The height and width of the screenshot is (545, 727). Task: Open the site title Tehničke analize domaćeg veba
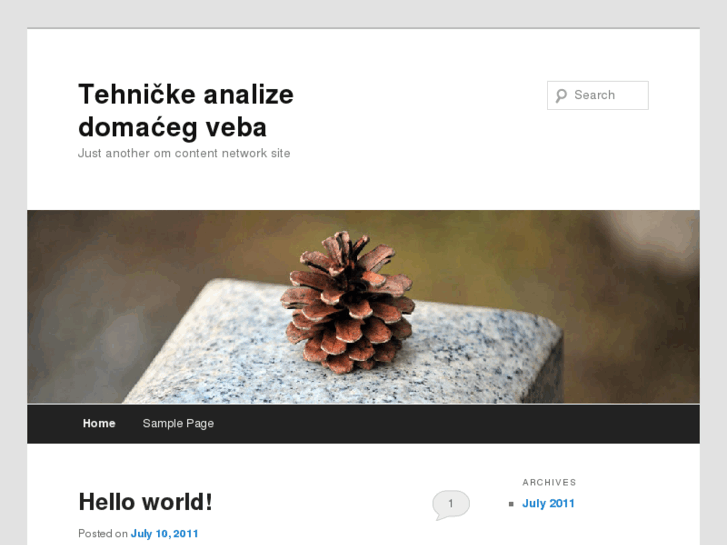point(186,110)
